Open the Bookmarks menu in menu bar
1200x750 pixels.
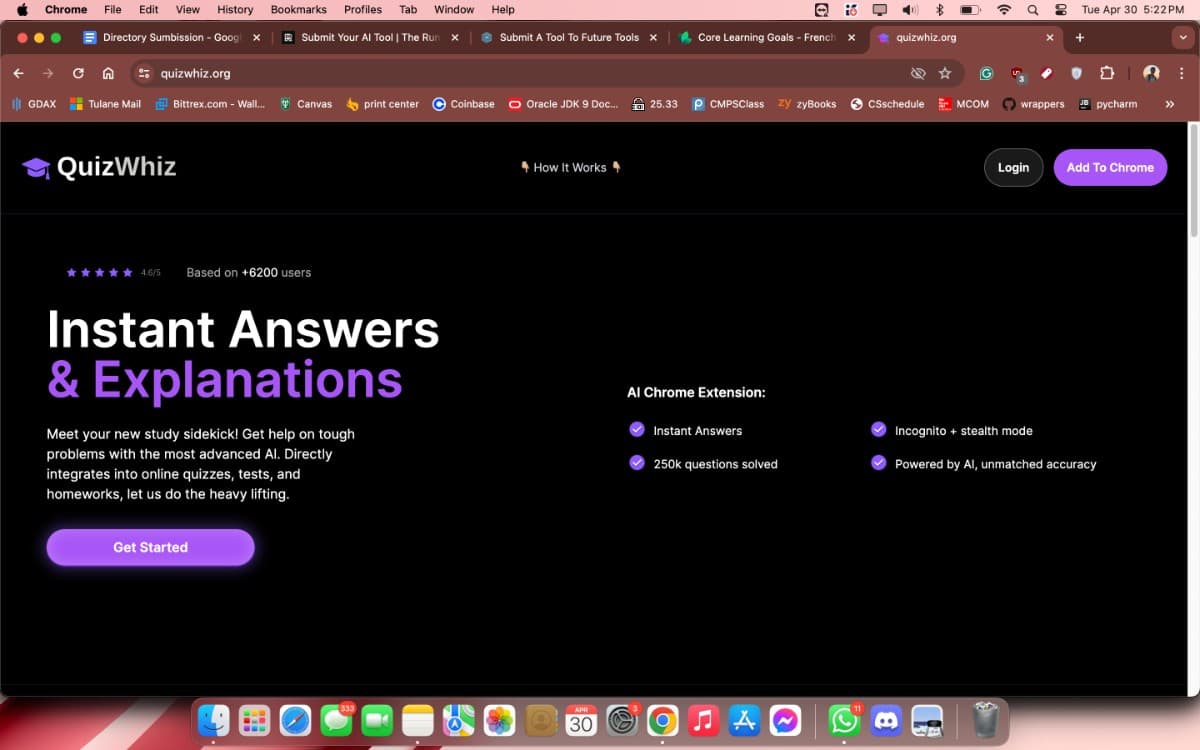pyautogui.click(x=298, y=9)
